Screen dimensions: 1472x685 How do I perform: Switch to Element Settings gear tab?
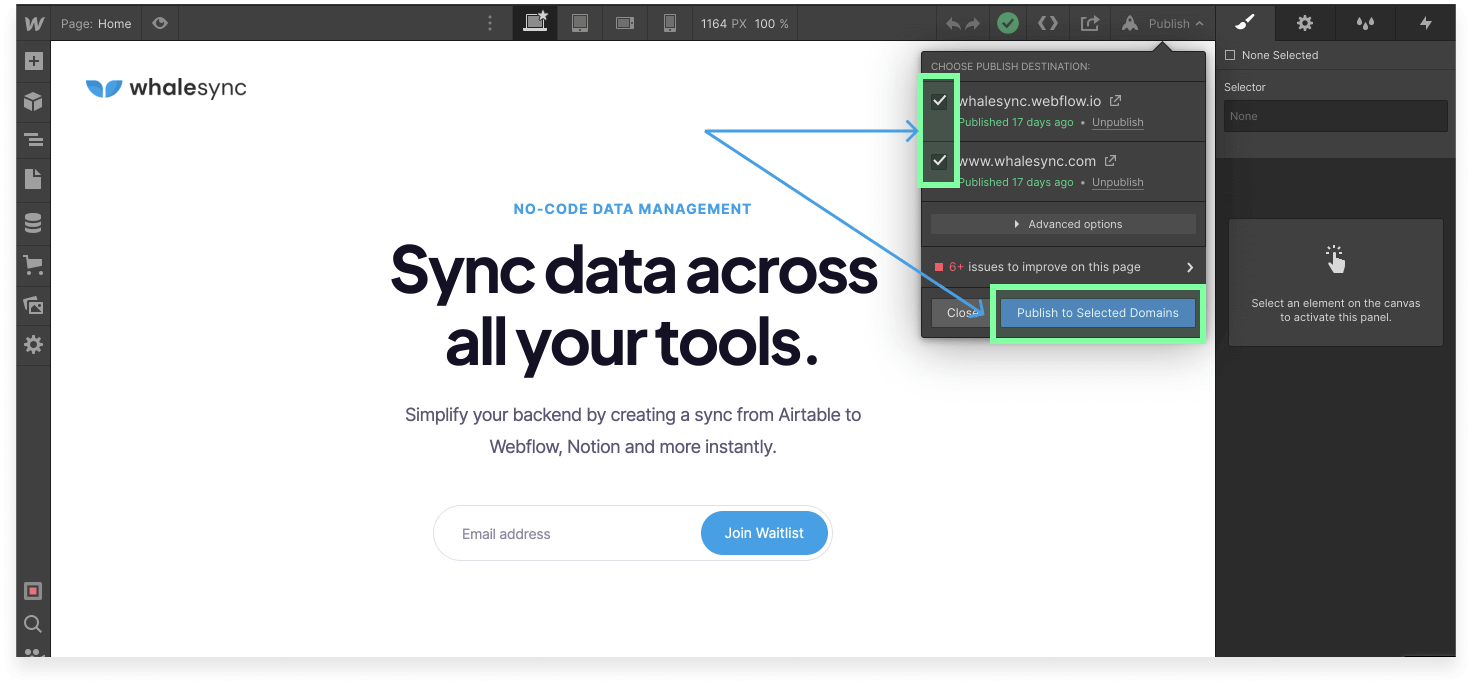[1305, 23]
